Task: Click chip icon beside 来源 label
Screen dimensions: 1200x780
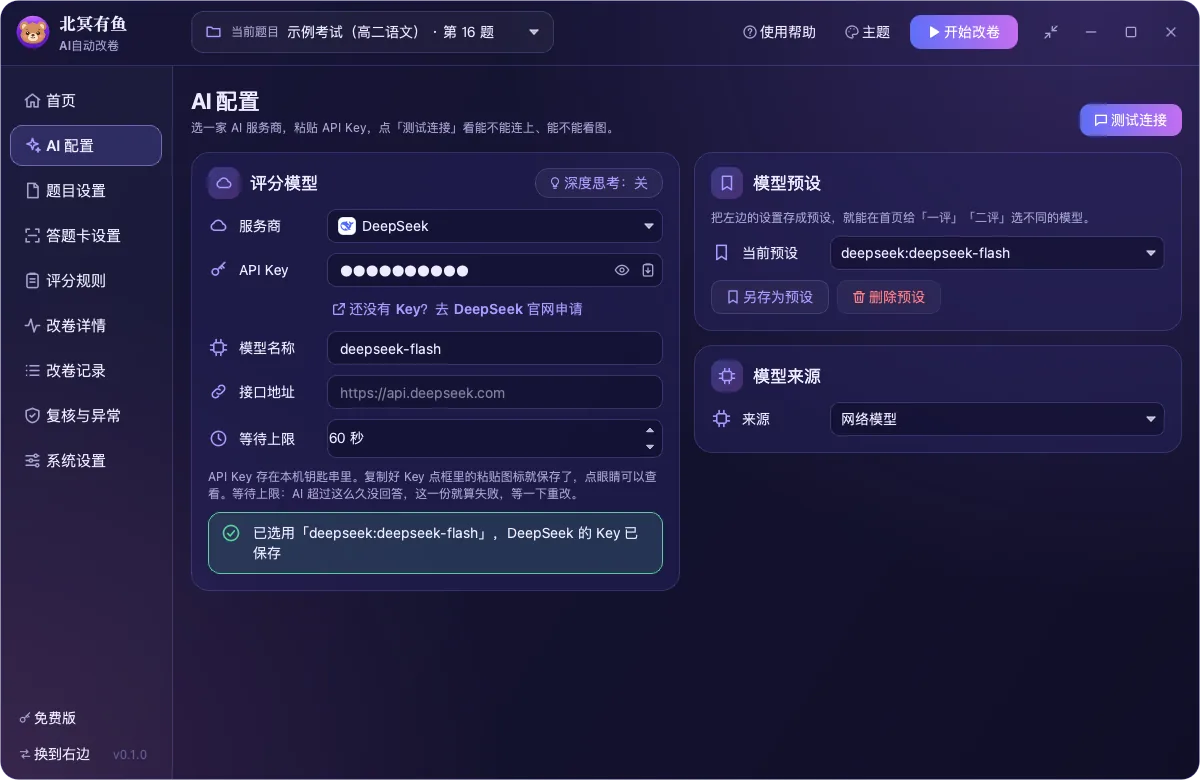Action: point(721,419)
